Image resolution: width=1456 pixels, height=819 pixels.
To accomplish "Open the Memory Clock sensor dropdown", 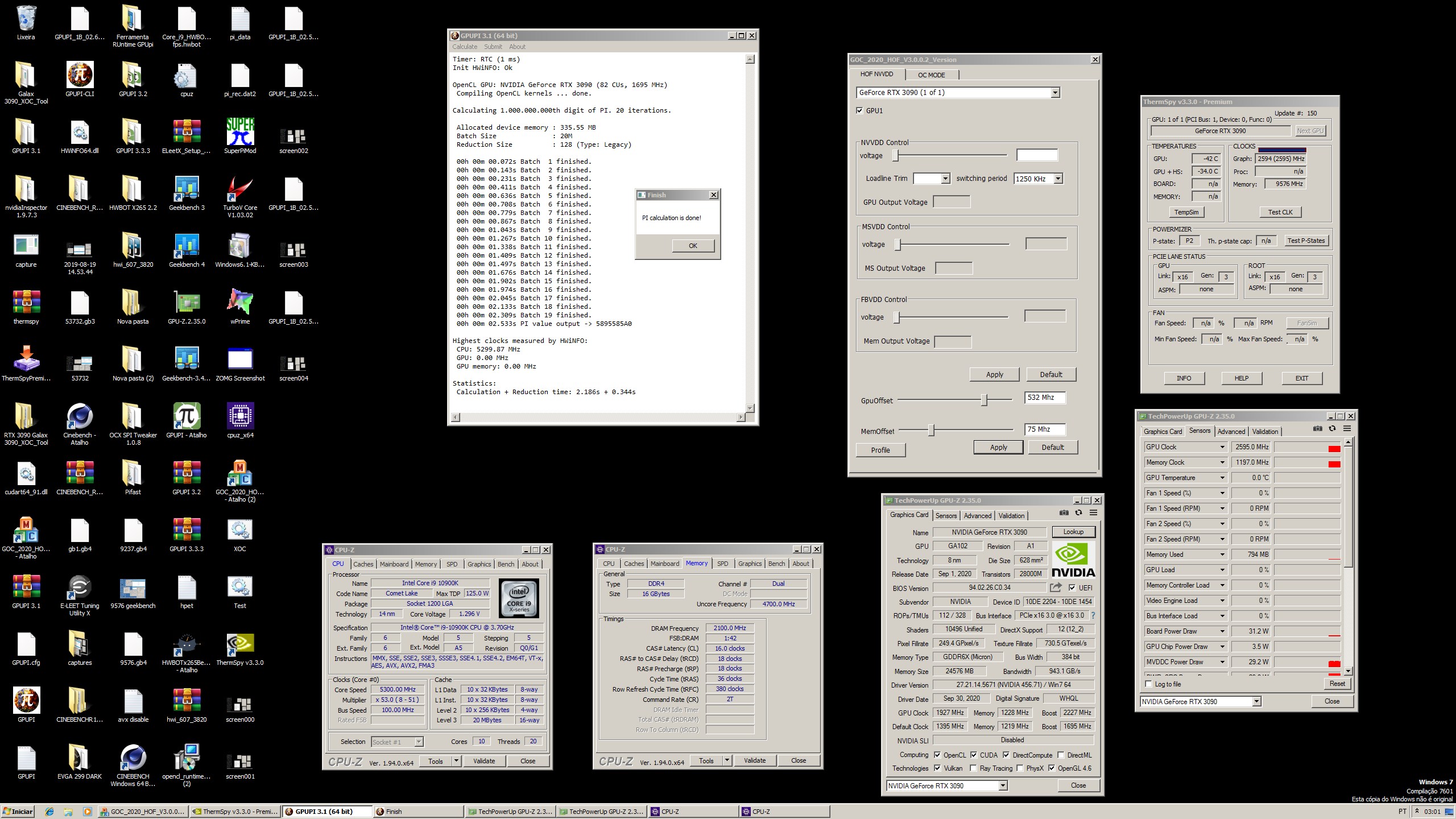I will 1222,462.
